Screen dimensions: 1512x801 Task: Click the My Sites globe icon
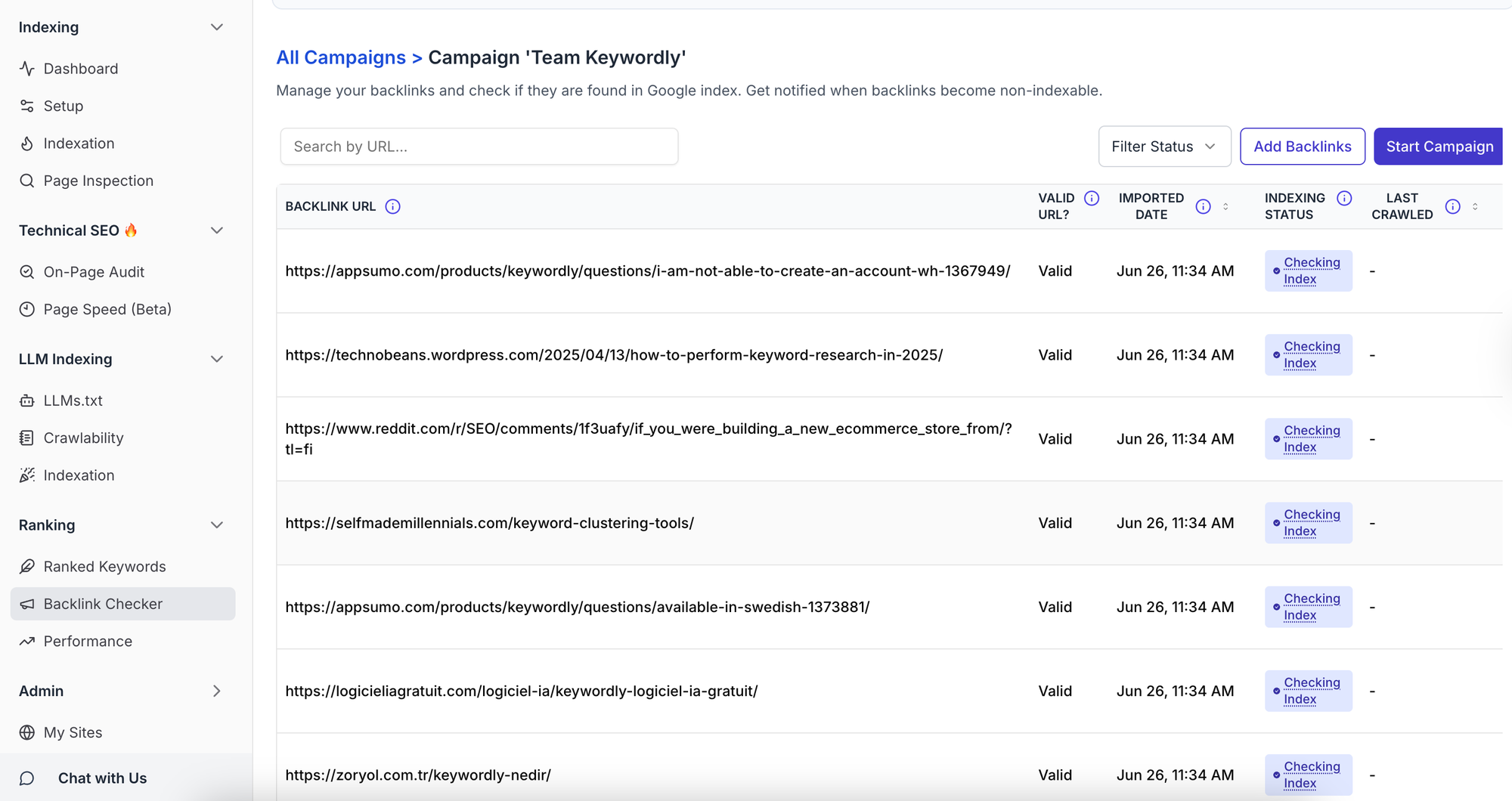(x=27, y=732)
